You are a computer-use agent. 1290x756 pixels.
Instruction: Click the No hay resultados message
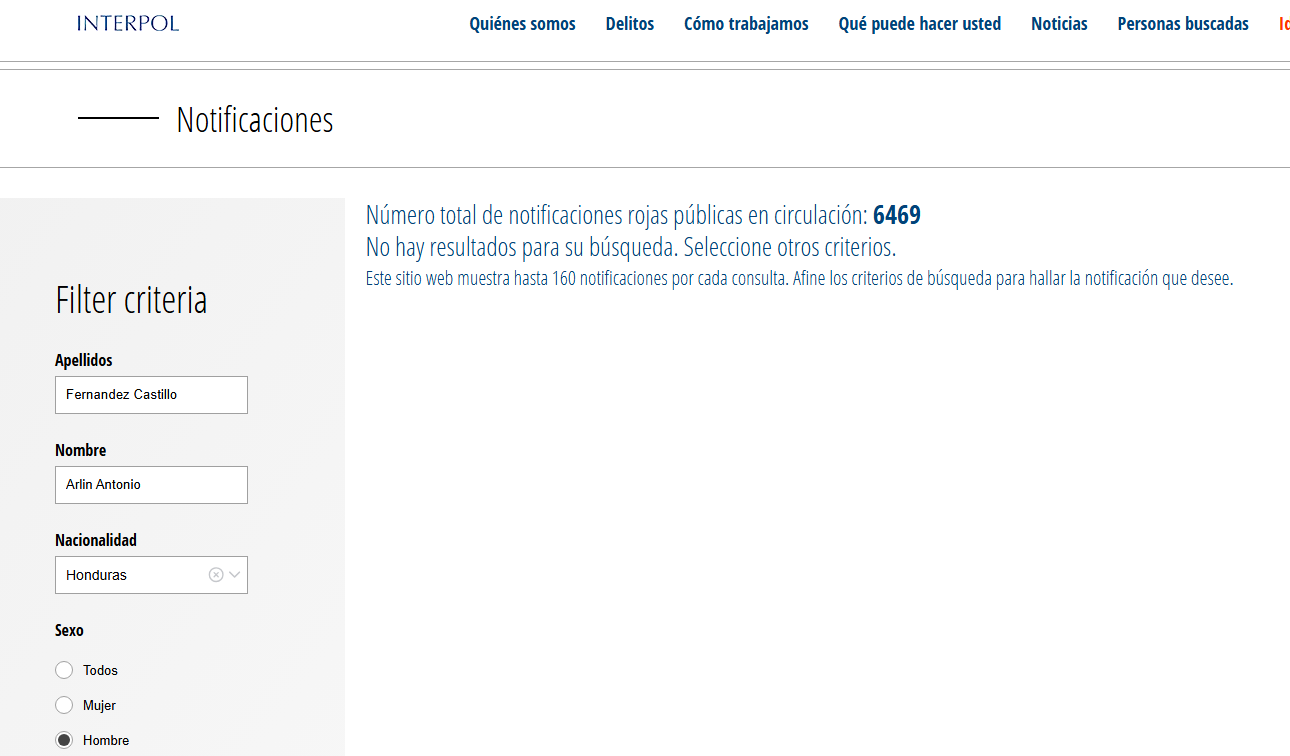[x=630, y=247]
